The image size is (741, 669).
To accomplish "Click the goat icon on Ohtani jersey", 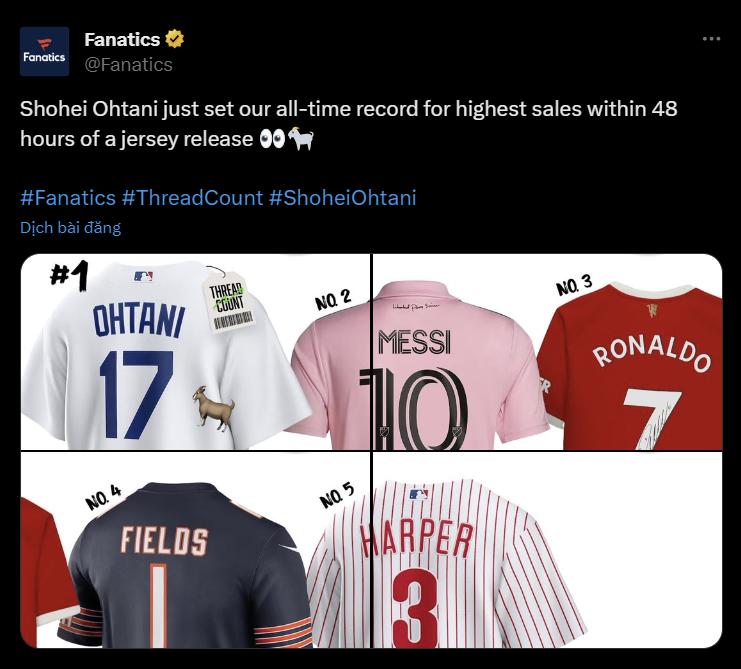I will click(x=214, y=408).
